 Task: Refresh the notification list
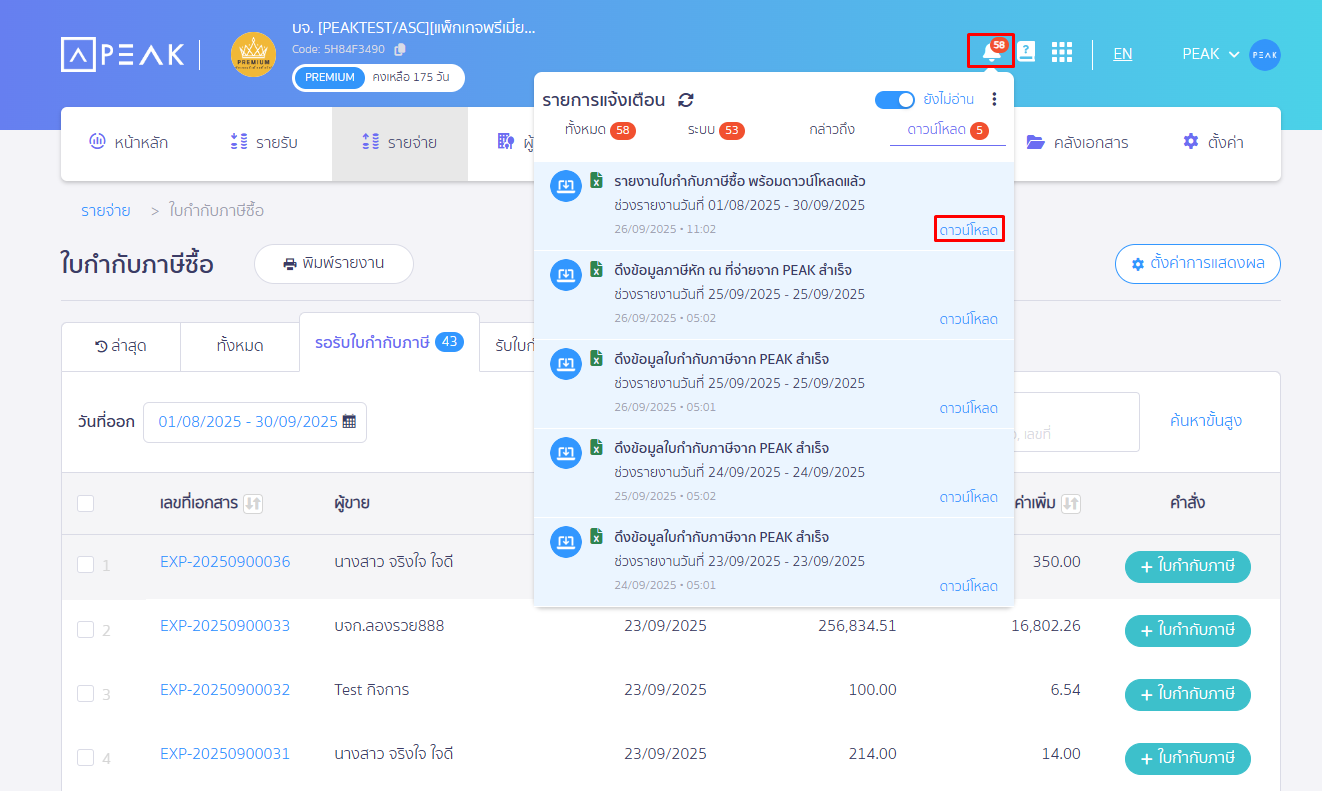tap(686, 100)
